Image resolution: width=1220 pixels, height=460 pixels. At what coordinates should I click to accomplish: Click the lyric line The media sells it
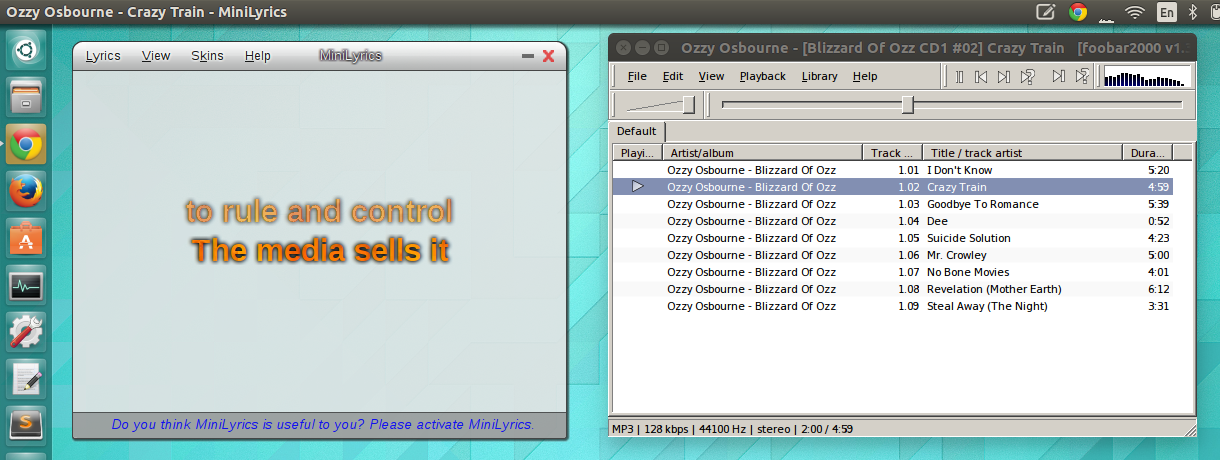pyautogui.click(x=320, y=250)
